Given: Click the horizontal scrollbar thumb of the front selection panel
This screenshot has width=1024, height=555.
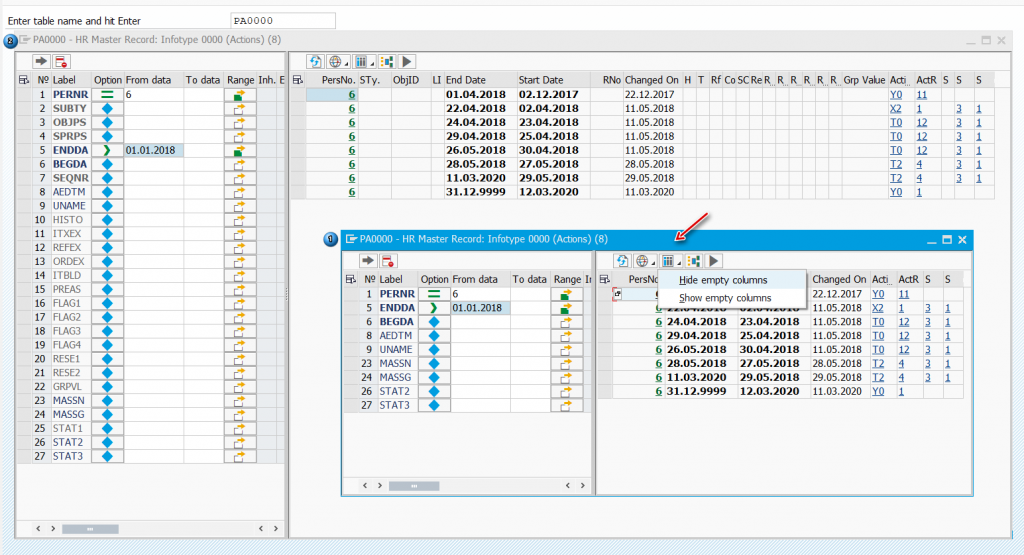Looking at the screenshot, I should point(414,486).
